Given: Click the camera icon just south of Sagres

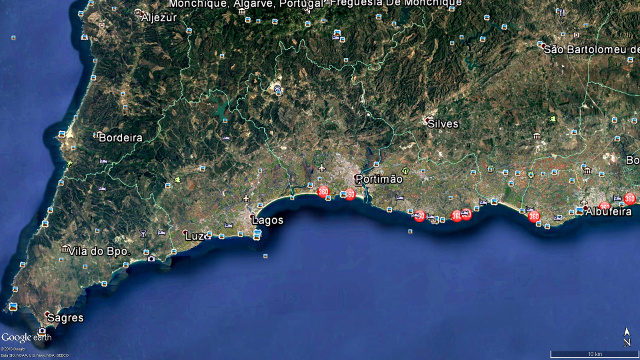Looking at the screenshot, I should (x=42, y=331).
